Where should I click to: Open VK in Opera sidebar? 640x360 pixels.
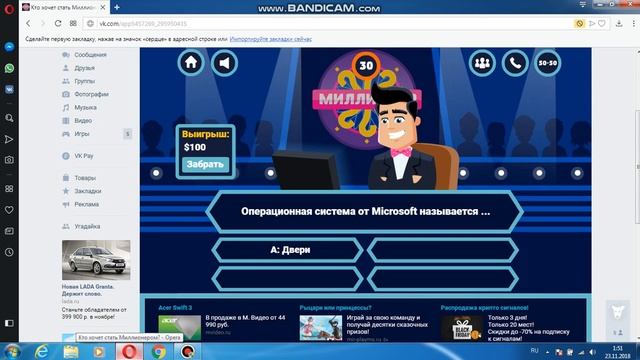9,89
